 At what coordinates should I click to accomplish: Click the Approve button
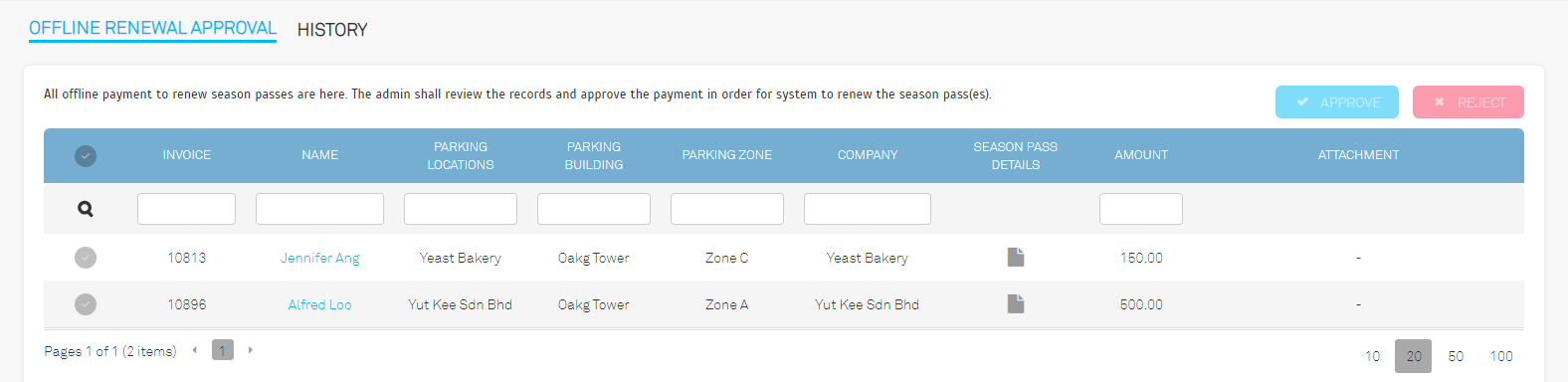point(1337,101)
